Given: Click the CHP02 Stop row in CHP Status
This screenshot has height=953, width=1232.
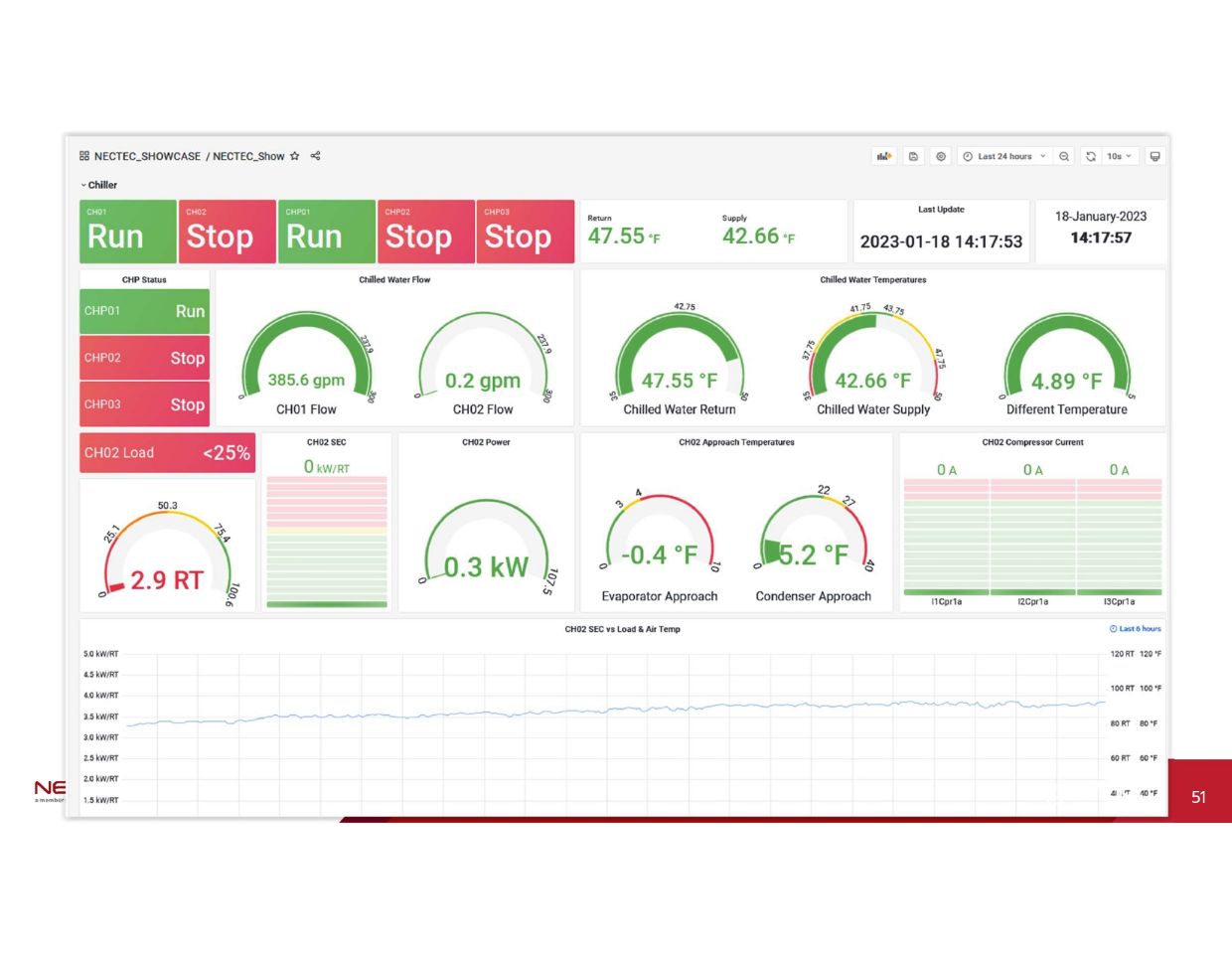Looking at the screenshot, I should pyautogui.click(x=145, y=358).
